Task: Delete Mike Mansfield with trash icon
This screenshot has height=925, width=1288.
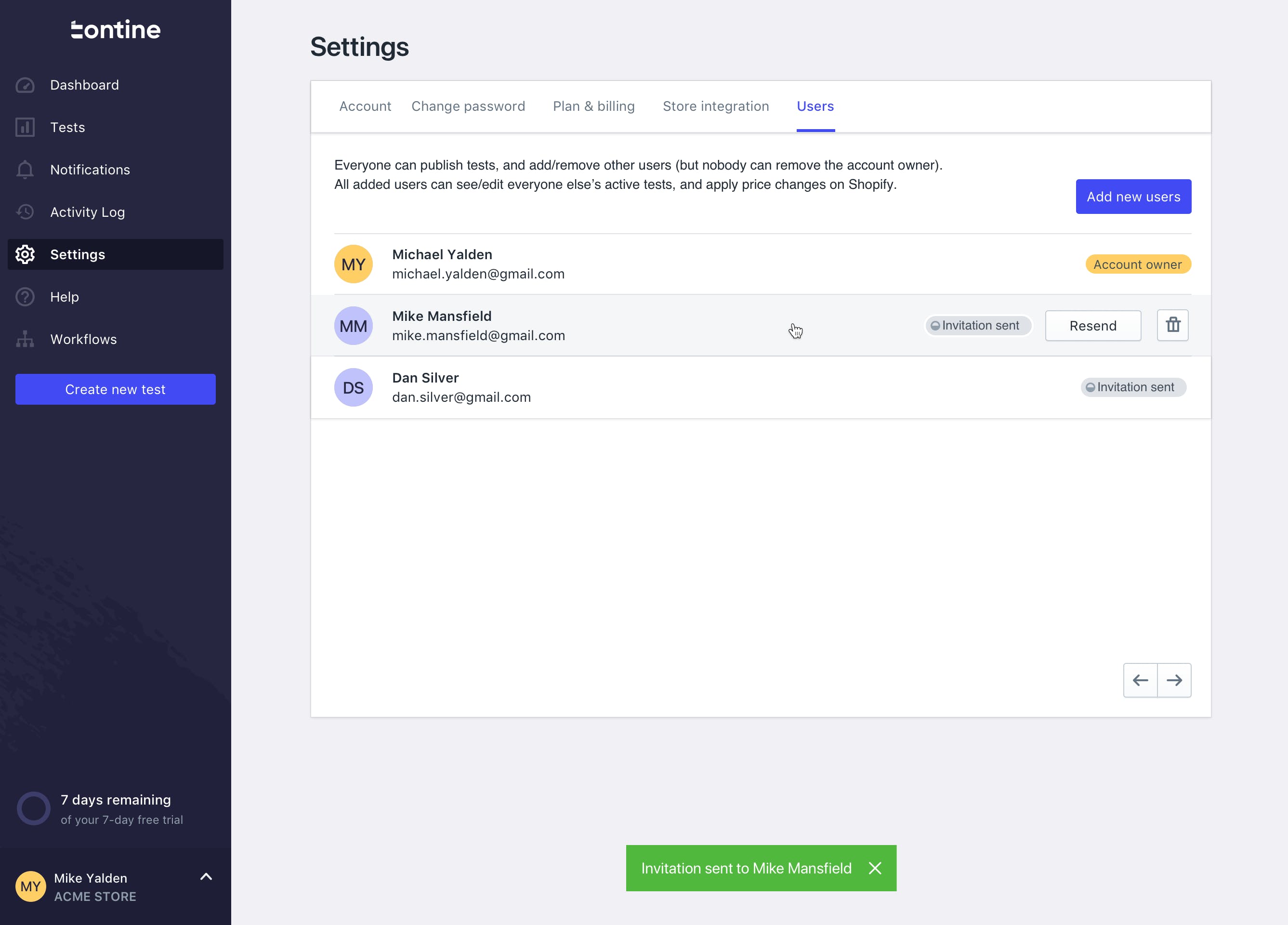Action: tap(1173, 326)
